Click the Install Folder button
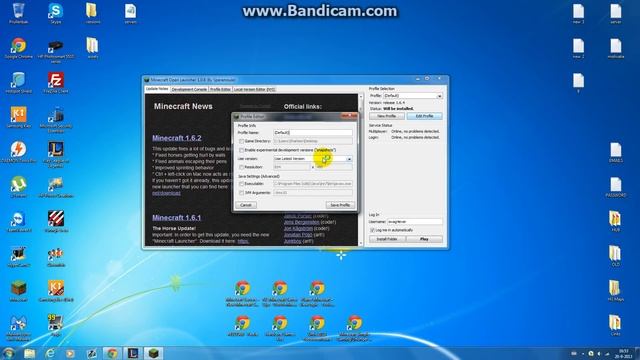Screen dimensions: 640x360 pos(387,239)
